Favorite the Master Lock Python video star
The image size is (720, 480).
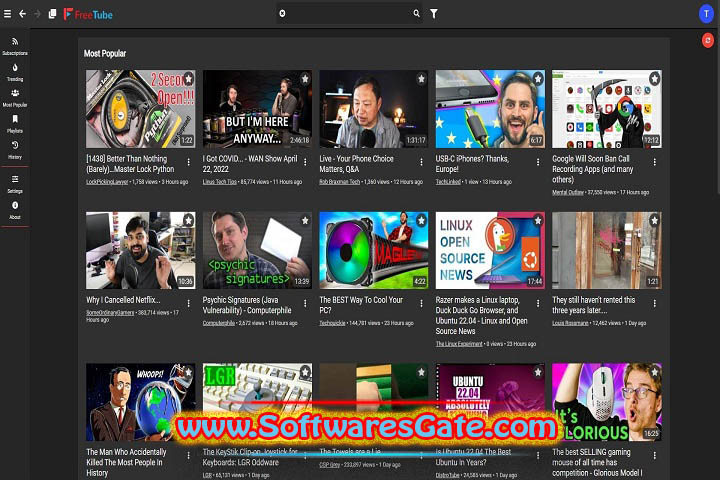tap(188, 79)
